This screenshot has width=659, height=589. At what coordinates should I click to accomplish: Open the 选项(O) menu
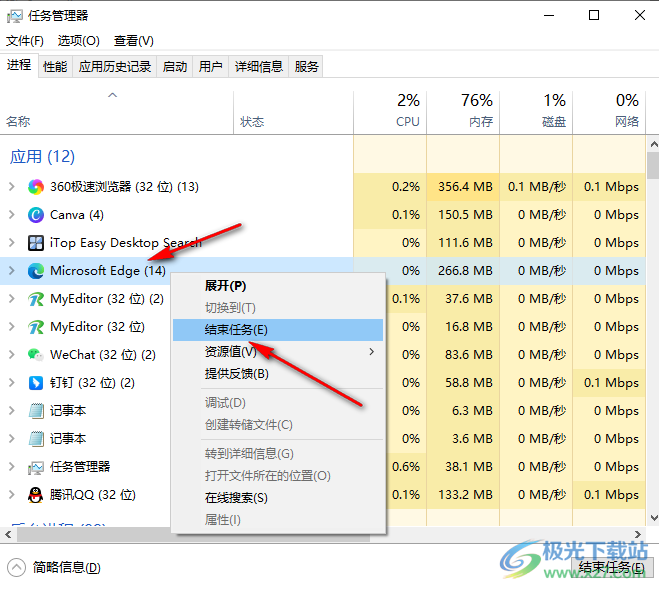point(79,41)
